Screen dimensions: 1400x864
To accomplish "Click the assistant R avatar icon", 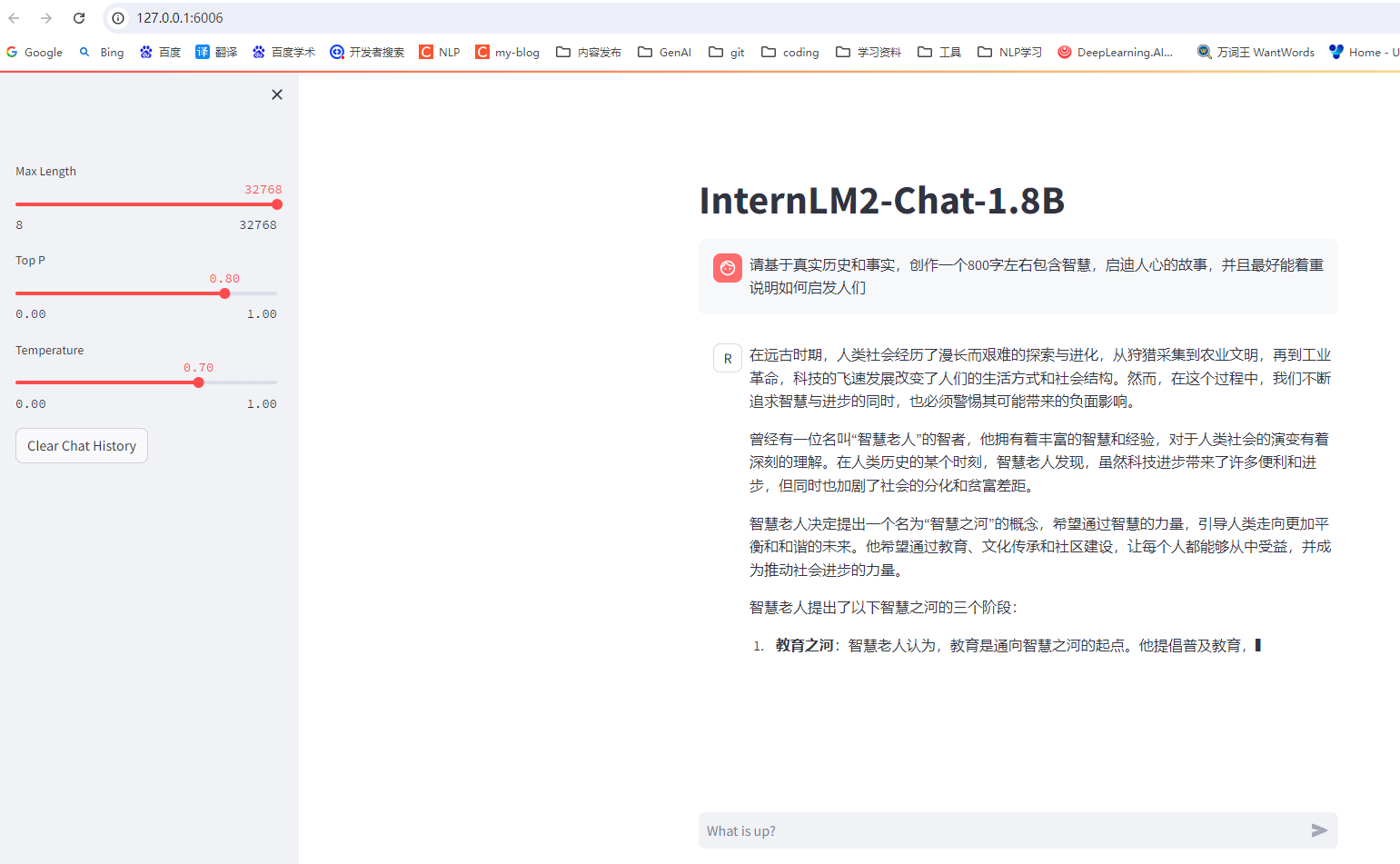I will pos(728,358).
